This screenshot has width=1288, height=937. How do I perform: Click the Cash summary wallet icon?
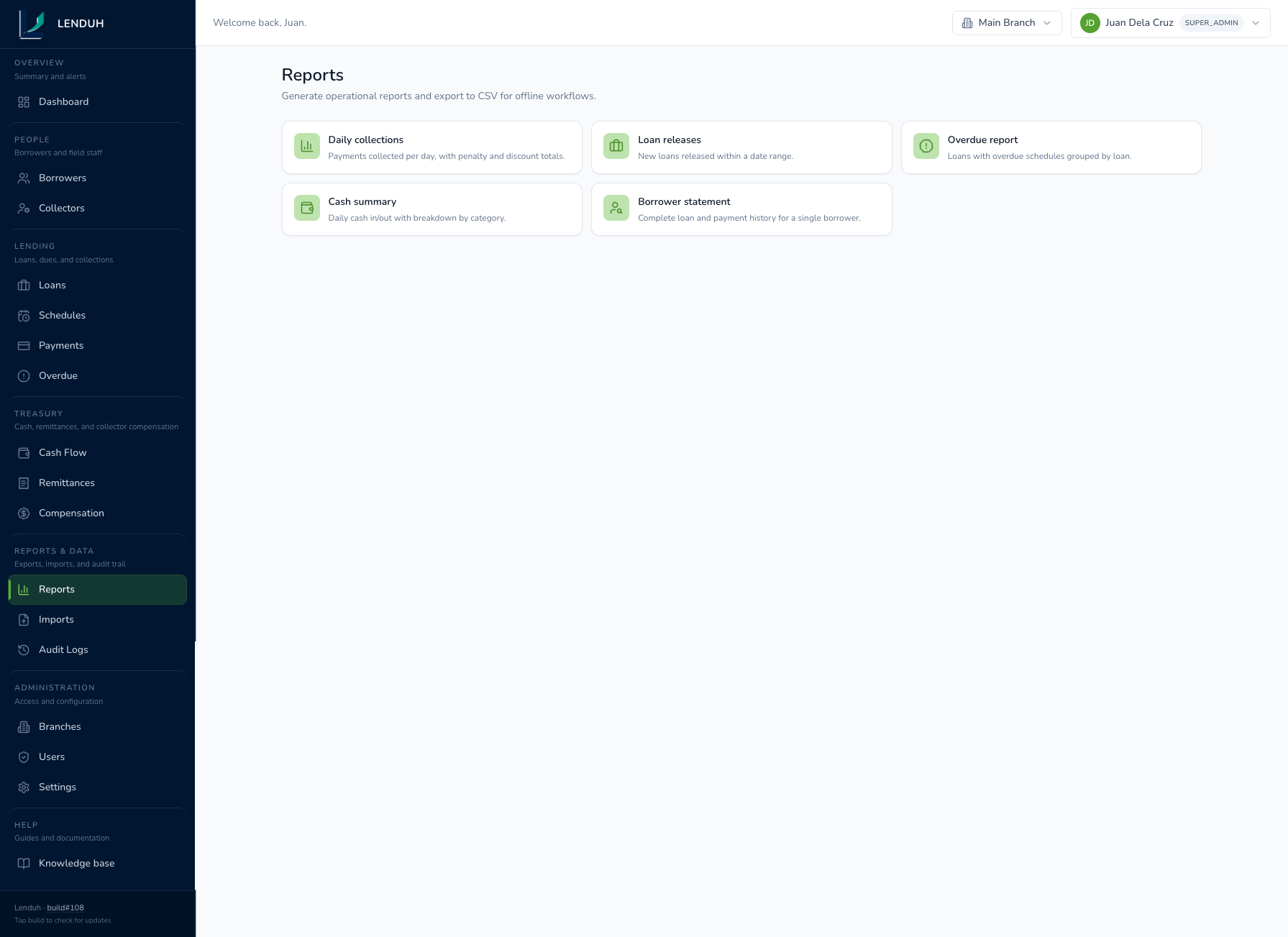pyautogui.click(x=307, y=208)
